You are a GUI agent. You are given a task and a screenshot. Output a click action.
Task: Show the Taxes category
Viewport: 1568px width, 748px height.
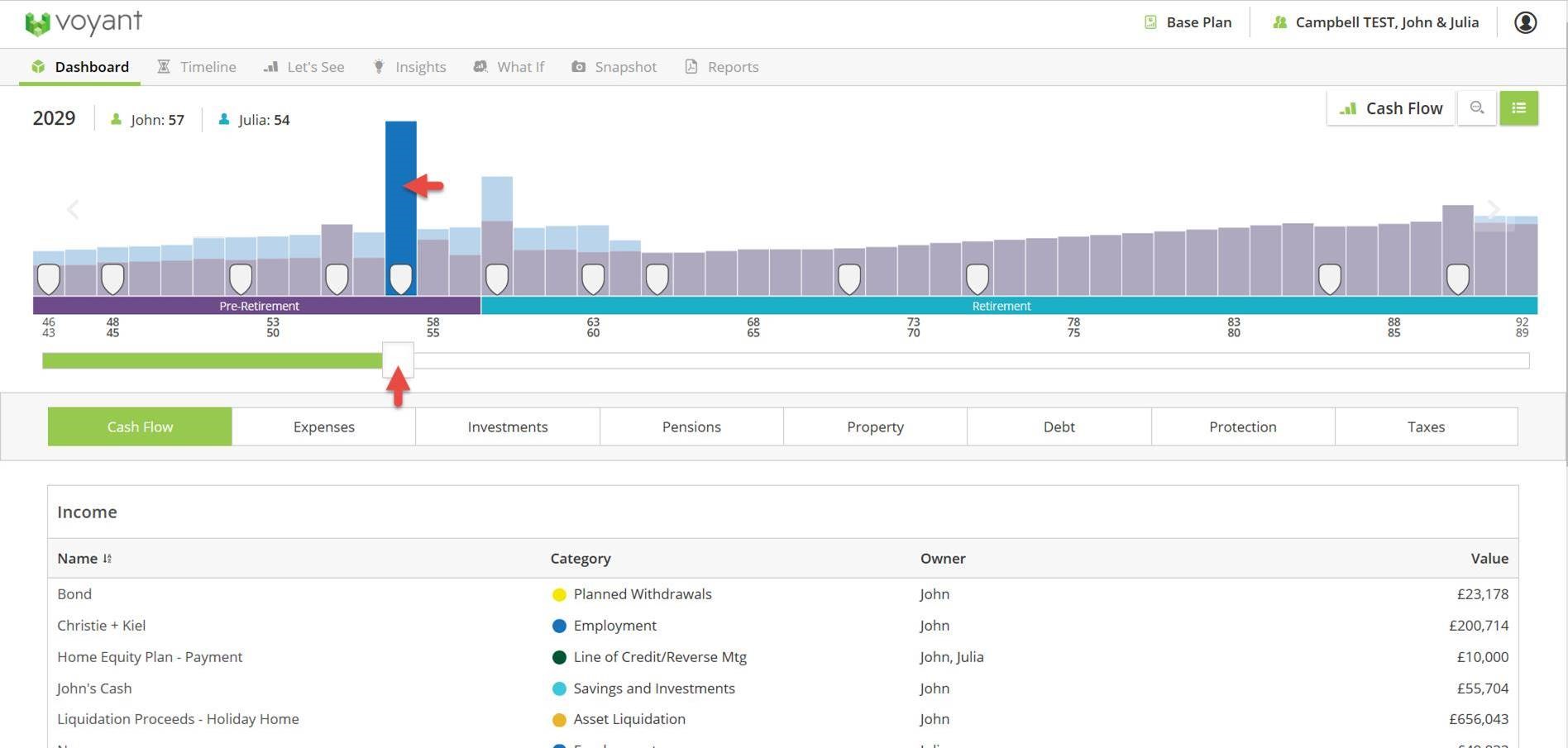tap(1426, 426)
